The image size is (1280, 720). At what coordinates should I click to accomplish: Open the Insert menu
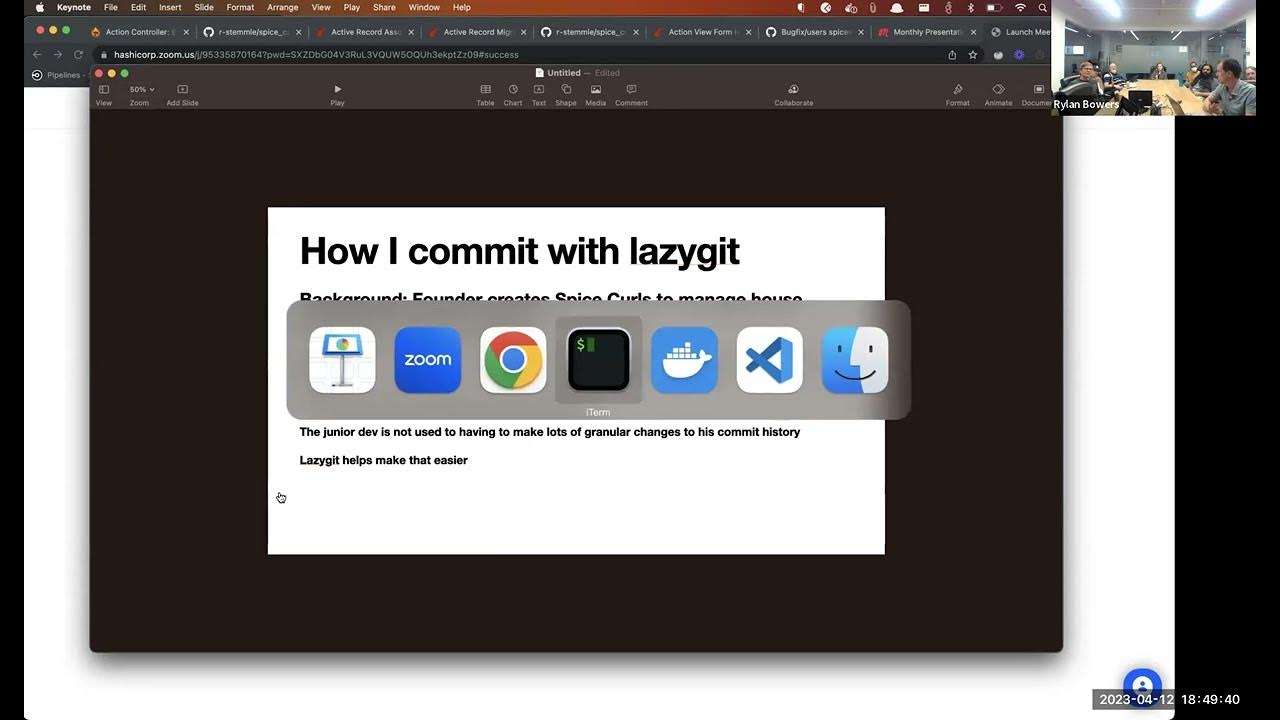(x=170, y=7)
